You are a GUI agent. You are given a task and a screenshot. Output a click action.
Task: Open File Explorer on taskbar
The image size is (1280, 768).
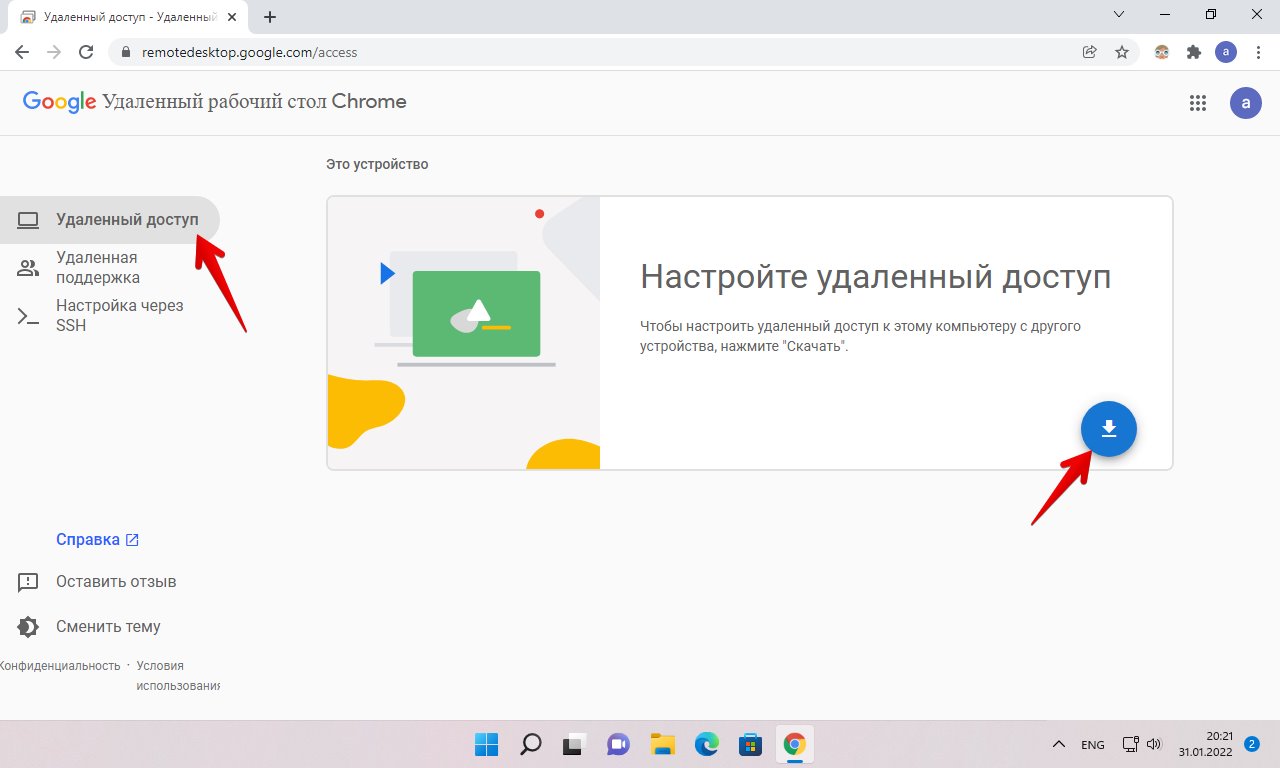(x=662, y=744)
